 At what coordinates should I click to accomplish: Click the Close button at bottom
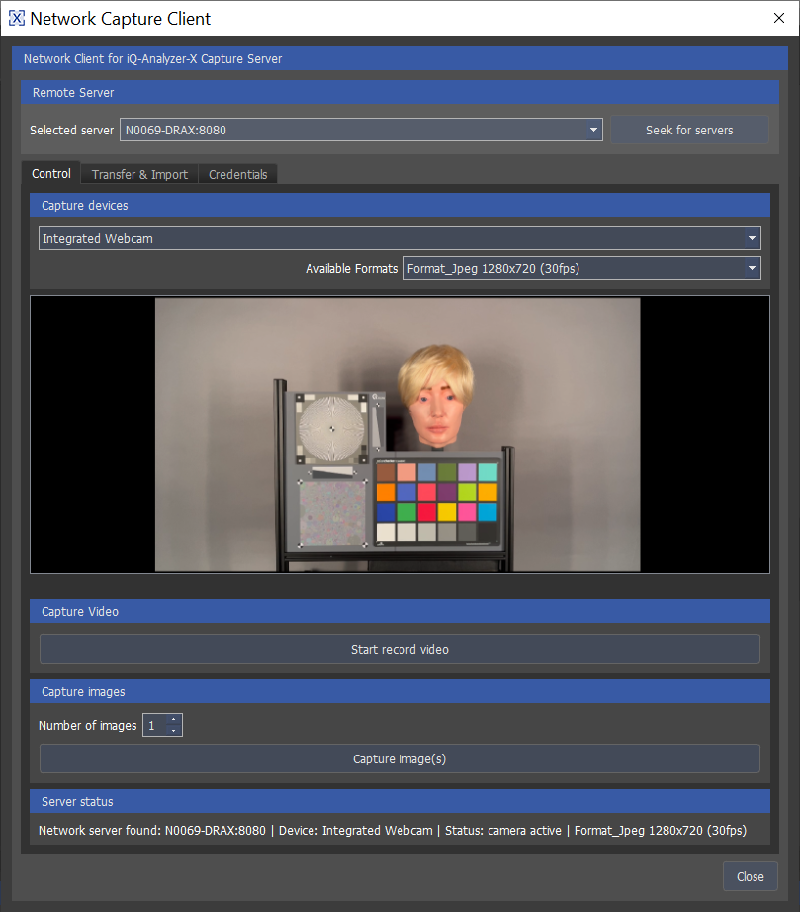750,876
